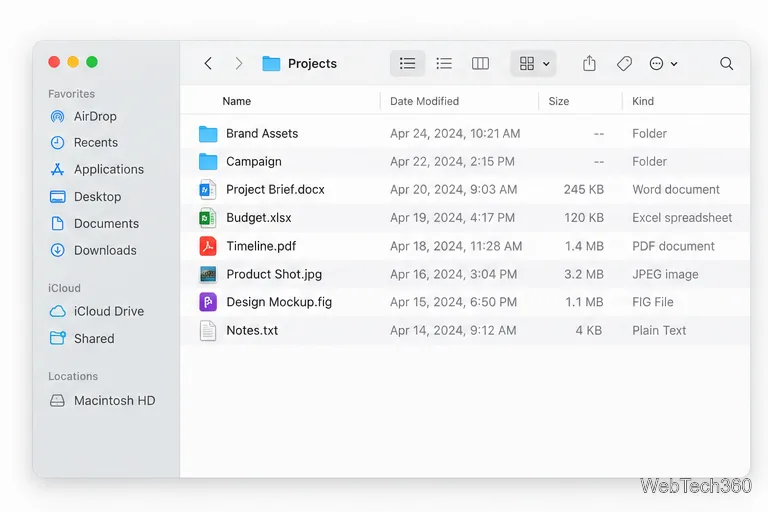Select the Brand Assets folder icon

point(208,133)
